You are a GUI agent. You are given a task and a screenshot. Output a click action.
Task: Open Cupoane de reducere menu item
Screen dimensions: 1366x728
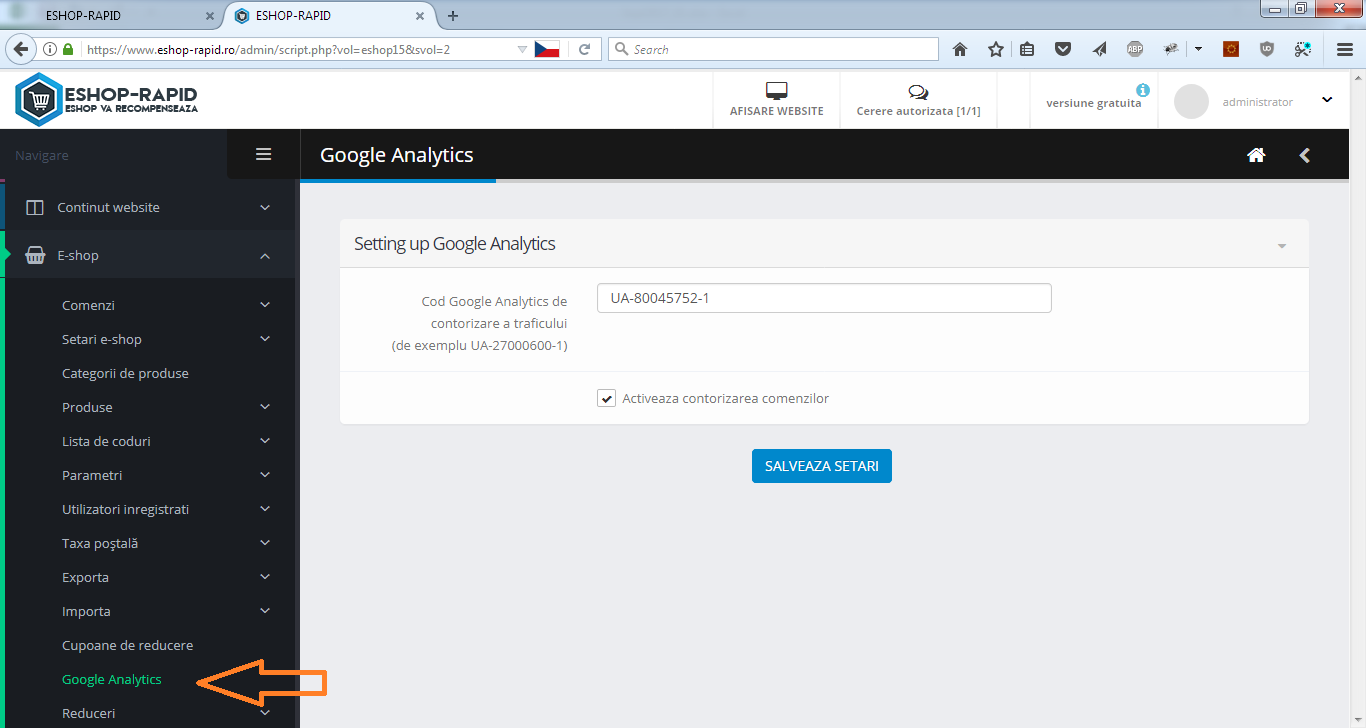[x=127, y=645]
